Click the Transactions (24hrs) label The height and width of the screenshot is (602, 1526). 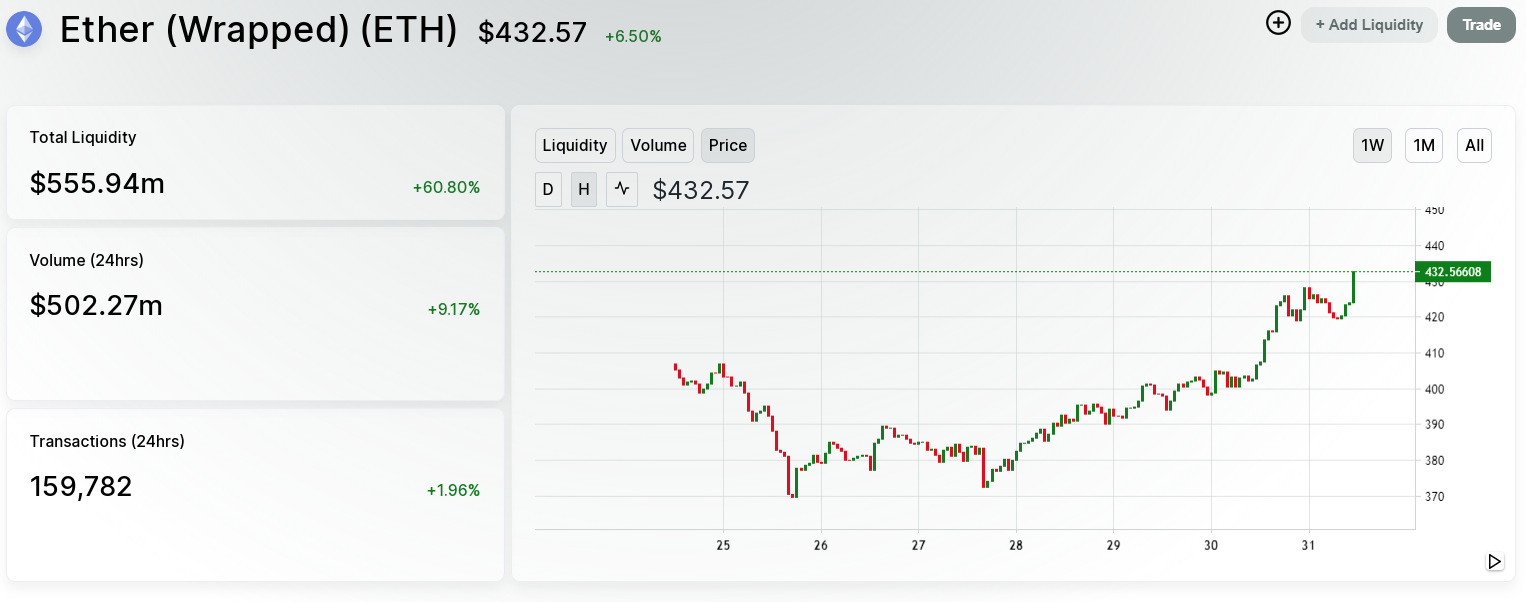click(107, 441)
